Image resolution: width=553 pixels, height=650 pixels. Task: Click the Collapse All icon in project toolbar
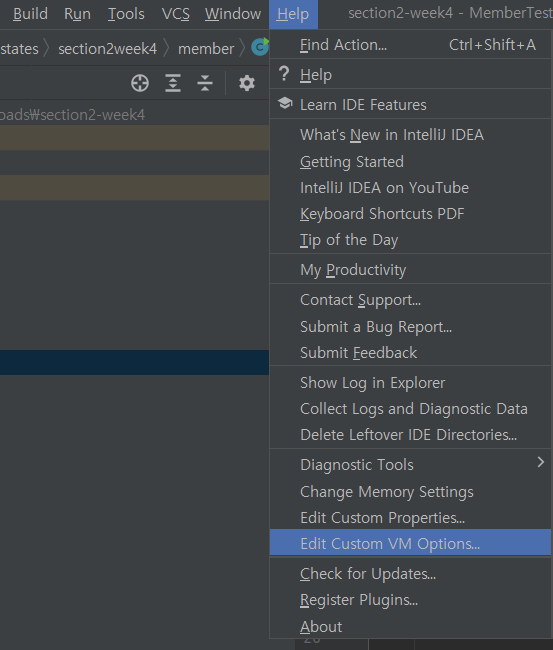click(205, 83)
